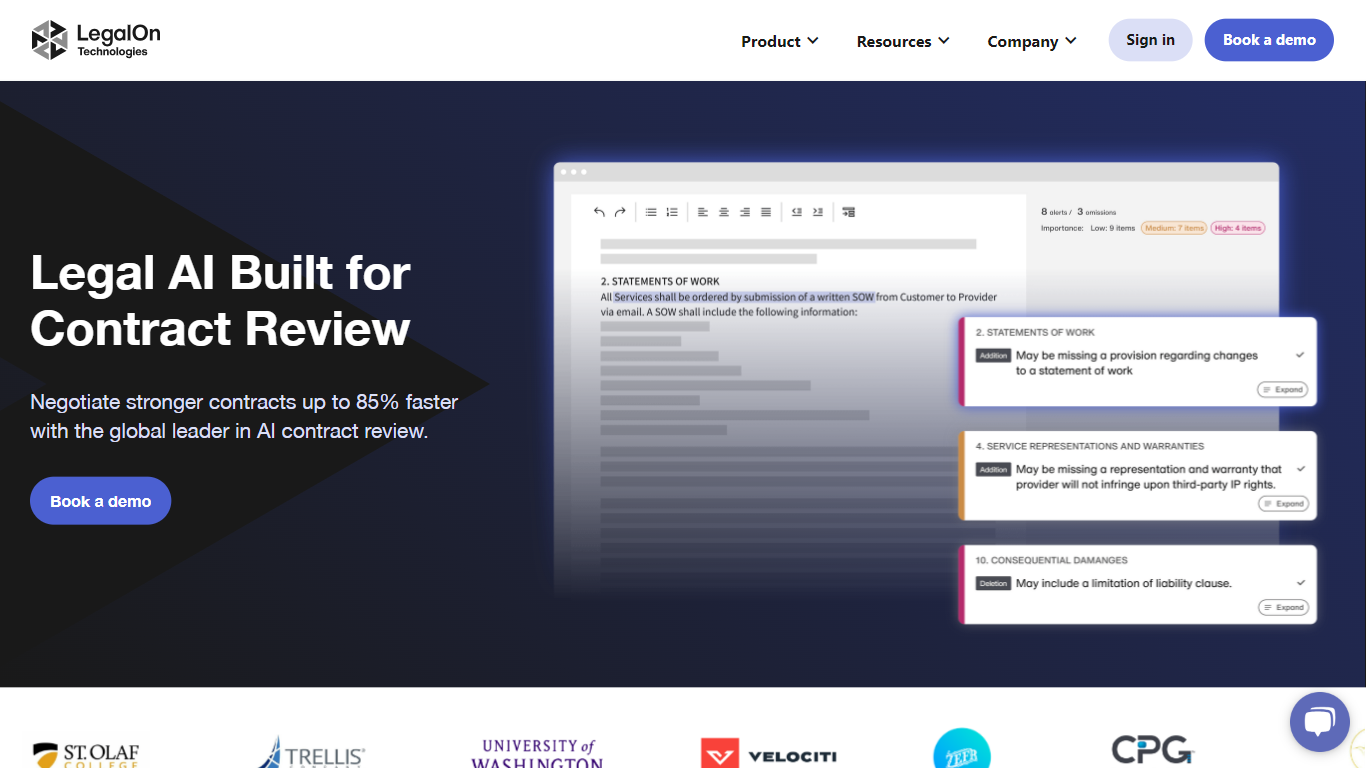Click '4. SERVICE REPRESENTATIONS AND WARRANTIES' card title
Image resolution: width=1366 pixels, height=768 pixels.
1090,446
